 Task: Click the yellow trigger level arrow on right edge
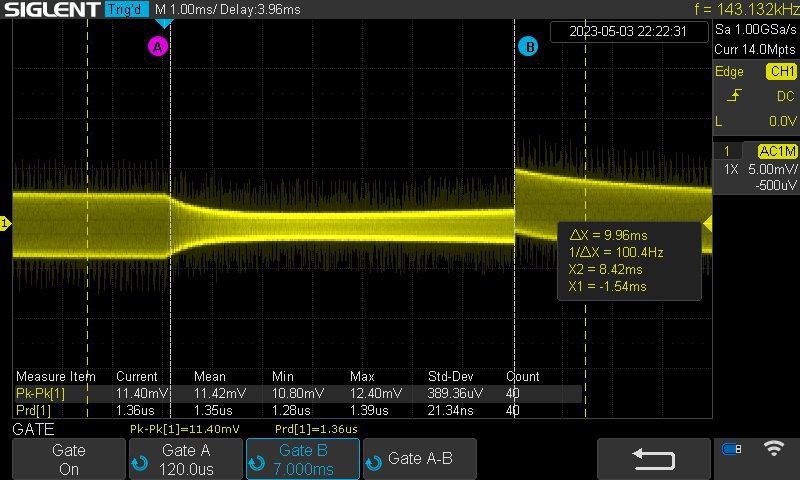click(707, 223)
